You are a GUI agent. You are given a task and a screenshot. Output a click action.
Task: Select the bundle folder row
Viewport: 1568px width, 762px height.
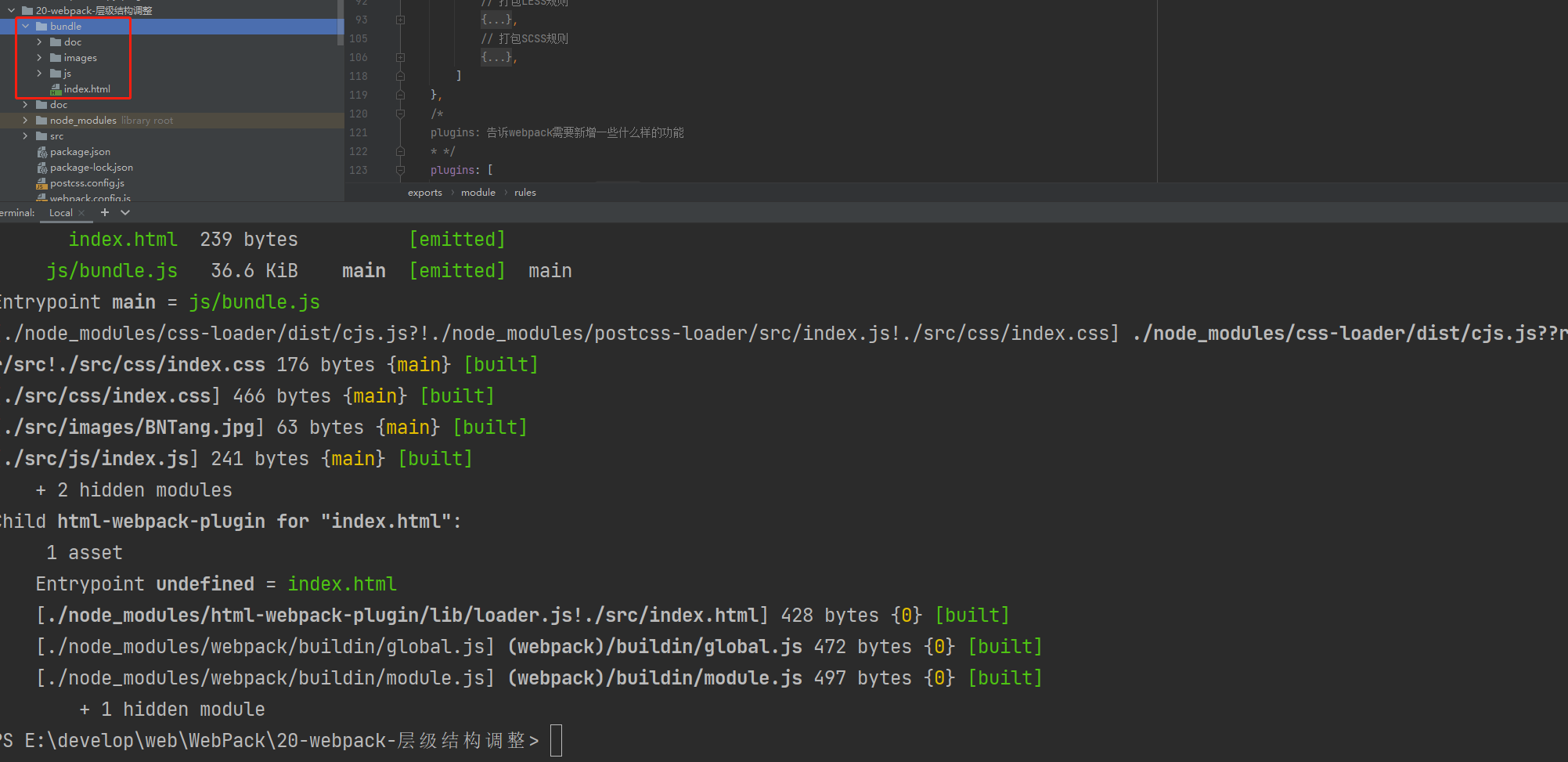[x=168, y=26]
